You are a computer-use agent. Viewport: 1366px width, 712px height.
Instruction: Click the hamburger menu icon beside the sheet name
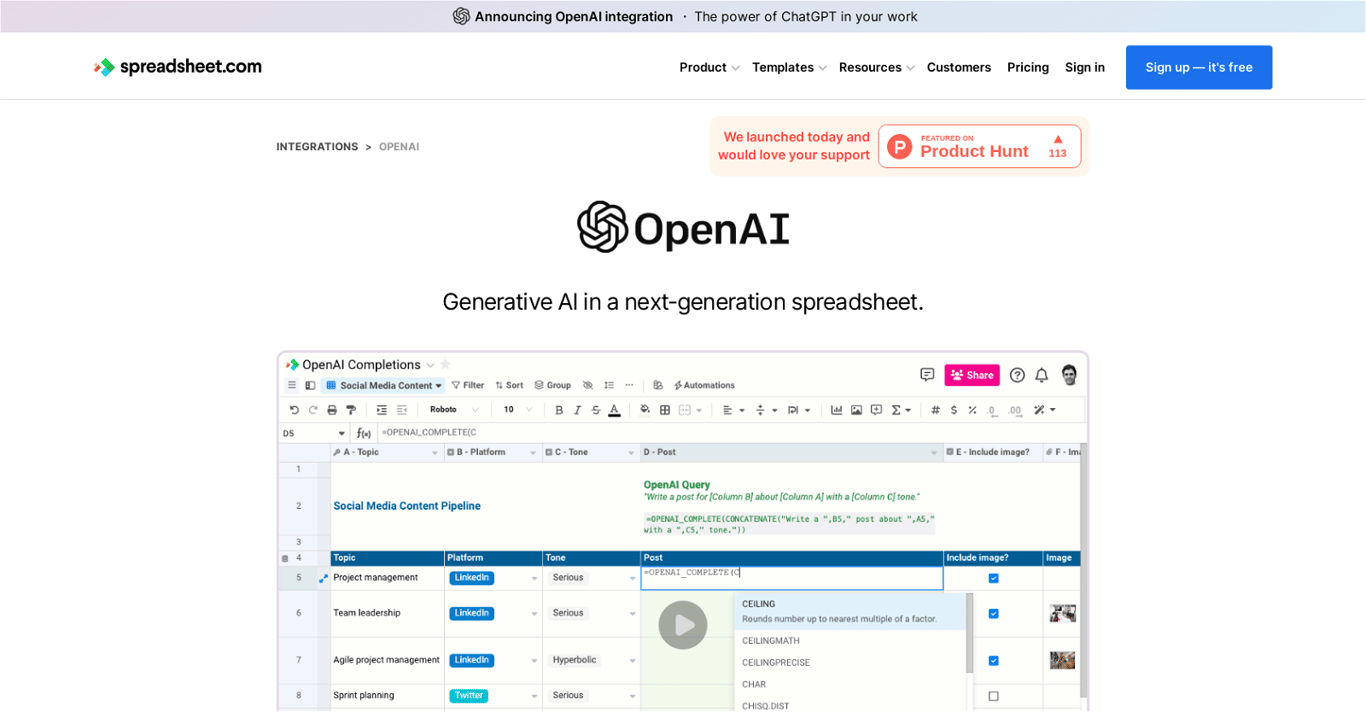coord(292,385)
